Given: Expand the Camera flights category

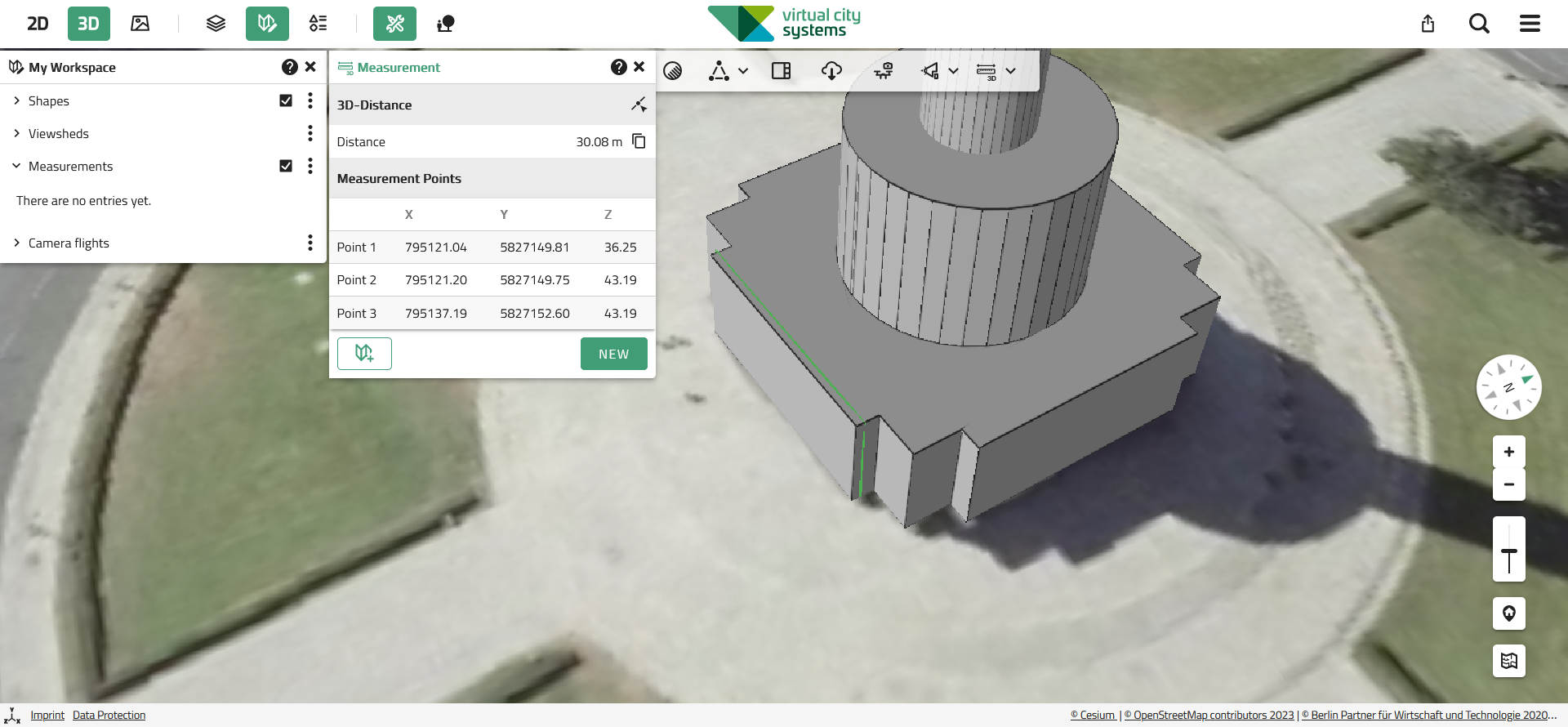Looking at the screenshot, I should [16, 243].
